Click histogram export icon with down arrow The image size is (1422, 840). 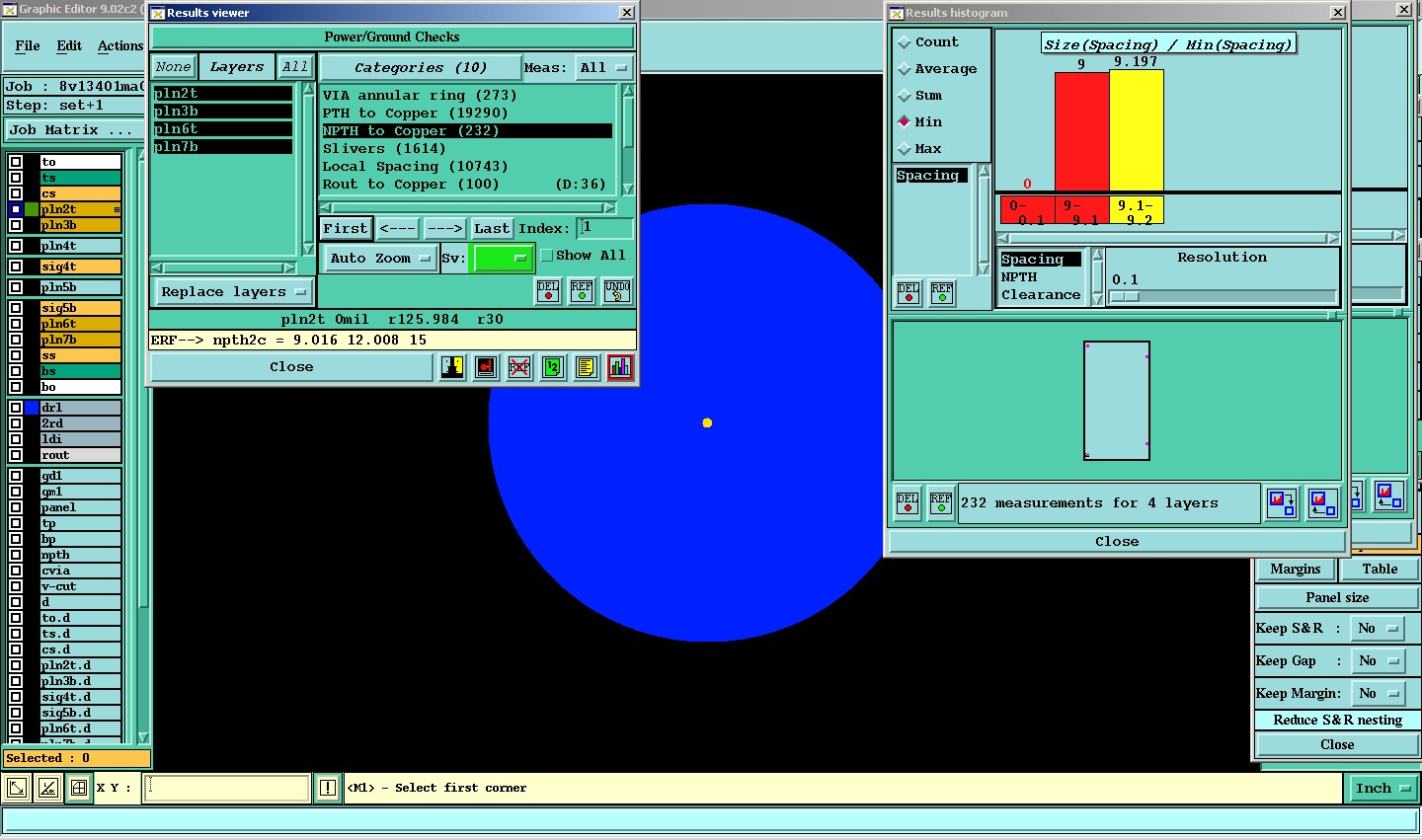point(1282,503)
